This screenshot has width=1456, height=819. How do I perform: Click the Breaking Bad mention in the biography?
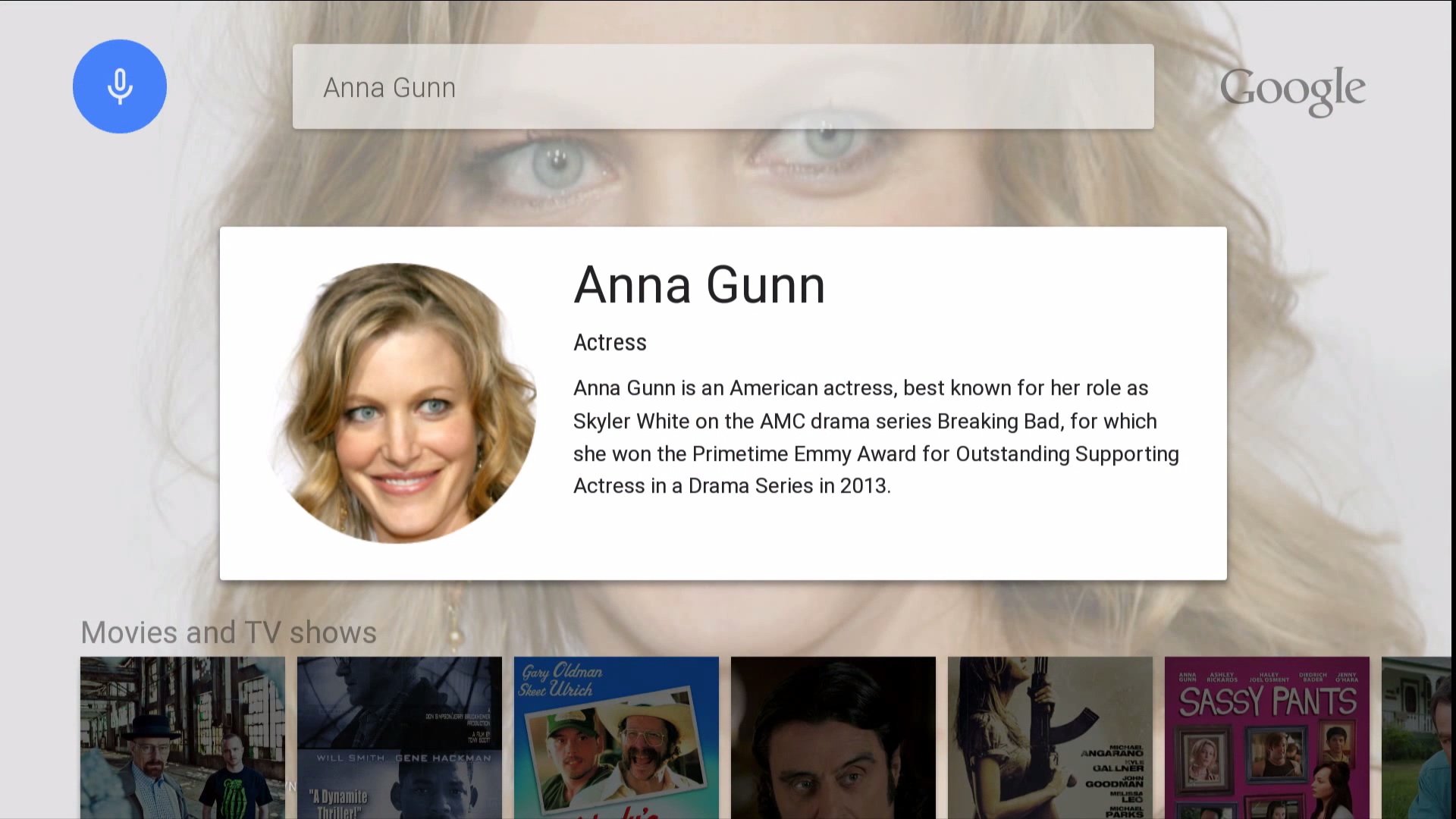tap(999, 421)
